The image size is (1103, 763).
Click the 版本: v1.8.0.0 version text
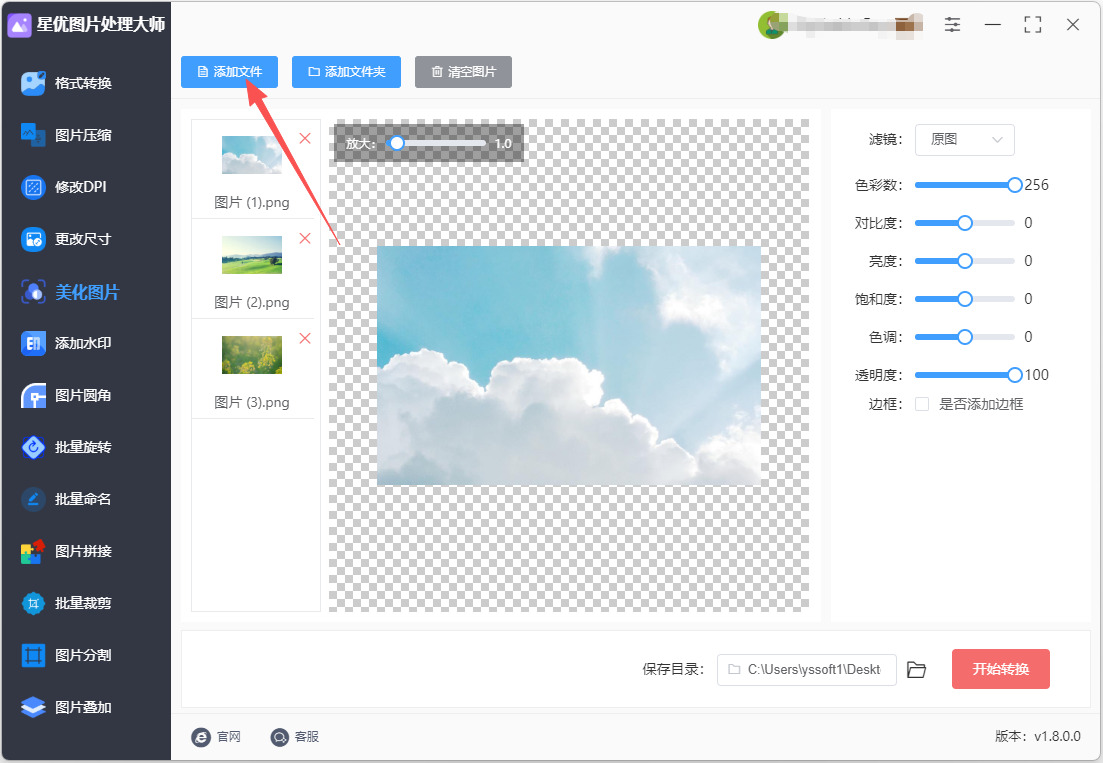click(1038, 736)
